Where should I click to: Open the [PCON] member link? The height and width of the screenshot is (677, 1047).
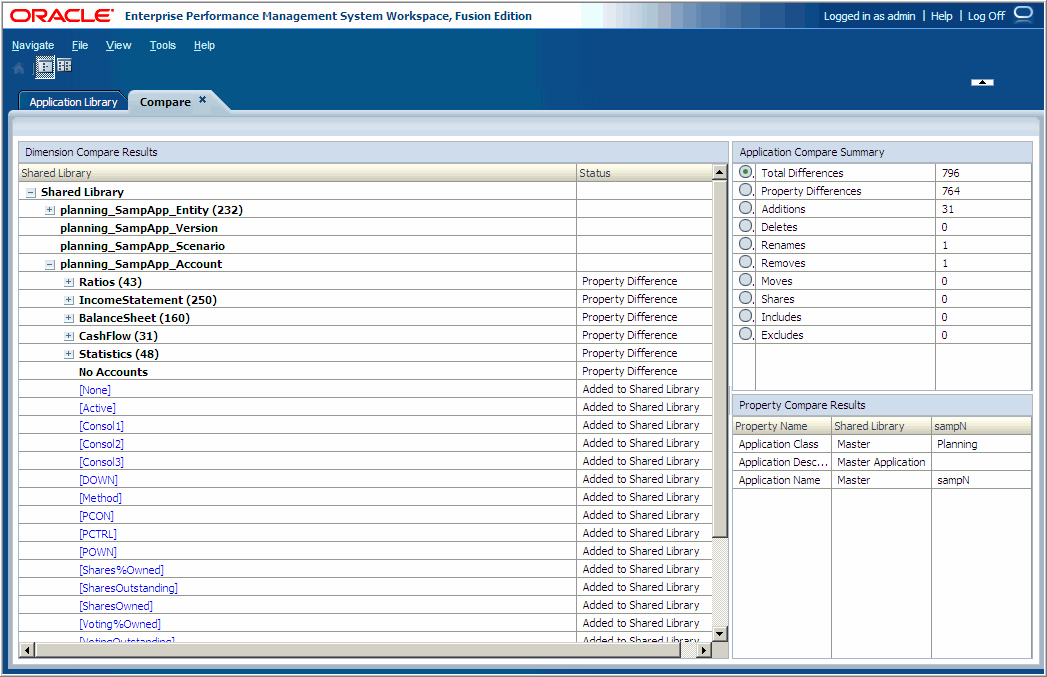96,516
